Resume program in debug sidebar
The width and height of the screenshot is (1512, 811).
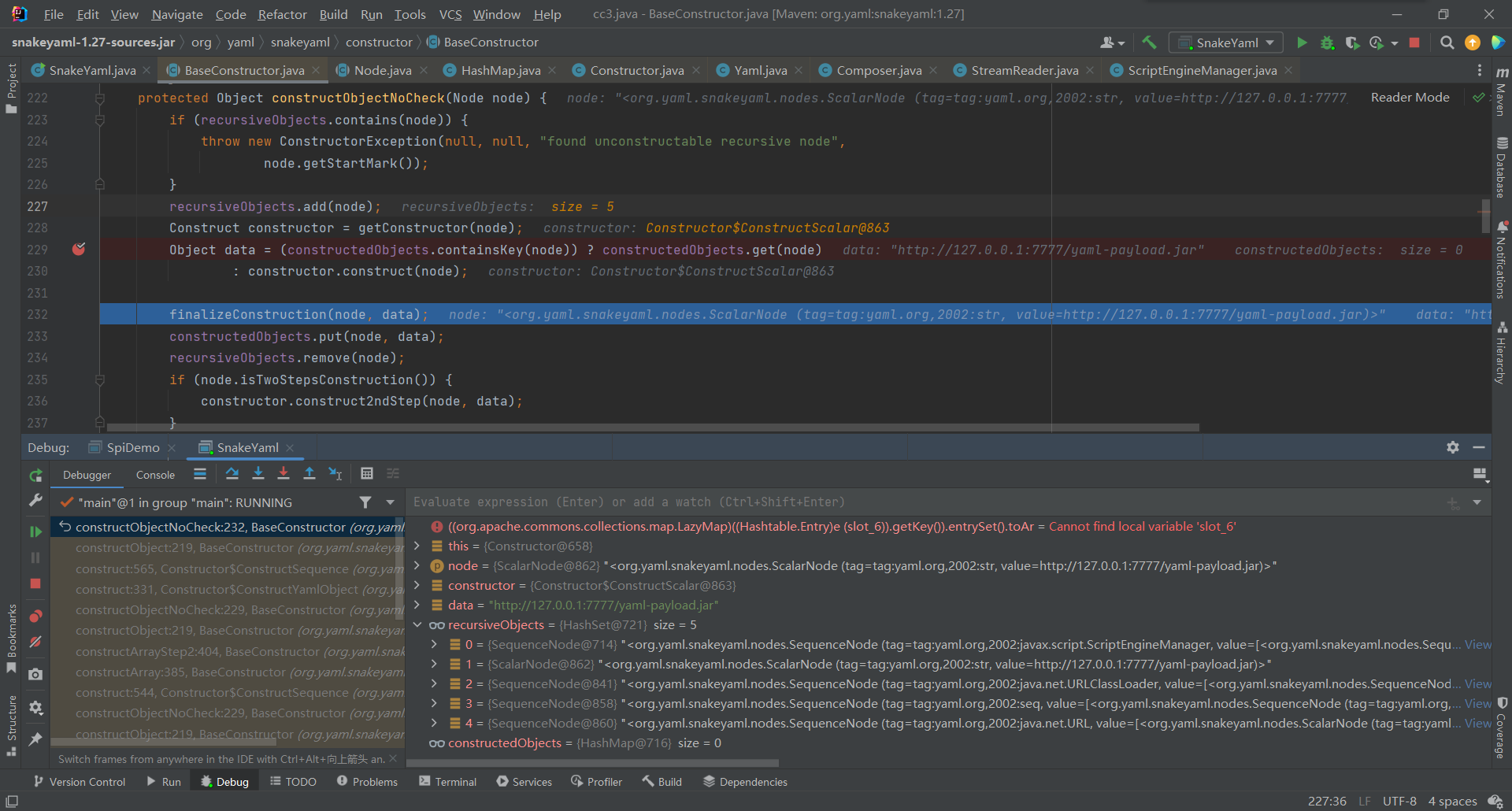(35, 531)
